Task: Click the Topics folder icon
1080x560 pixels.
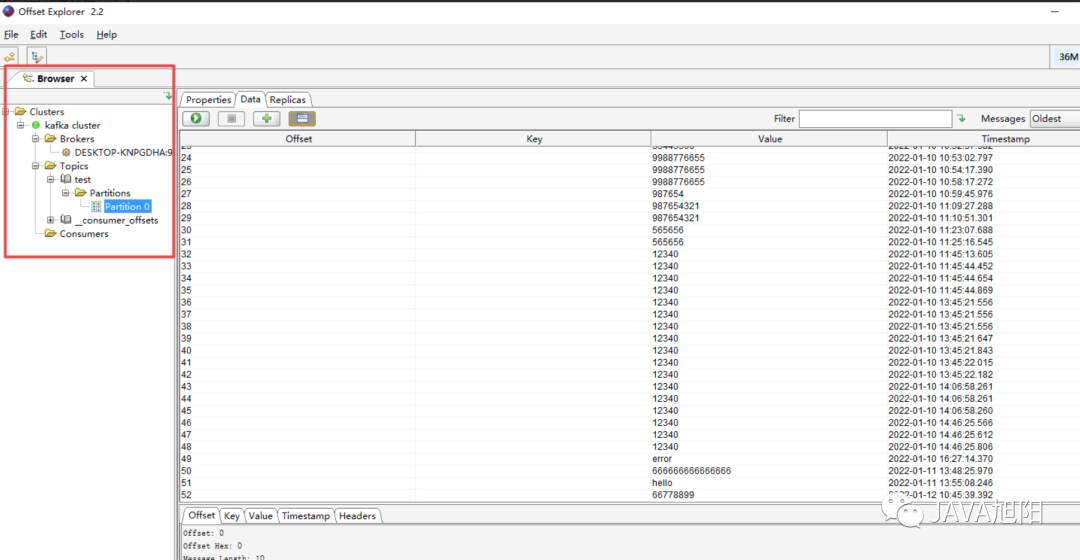Action: [x=50, y=166]
